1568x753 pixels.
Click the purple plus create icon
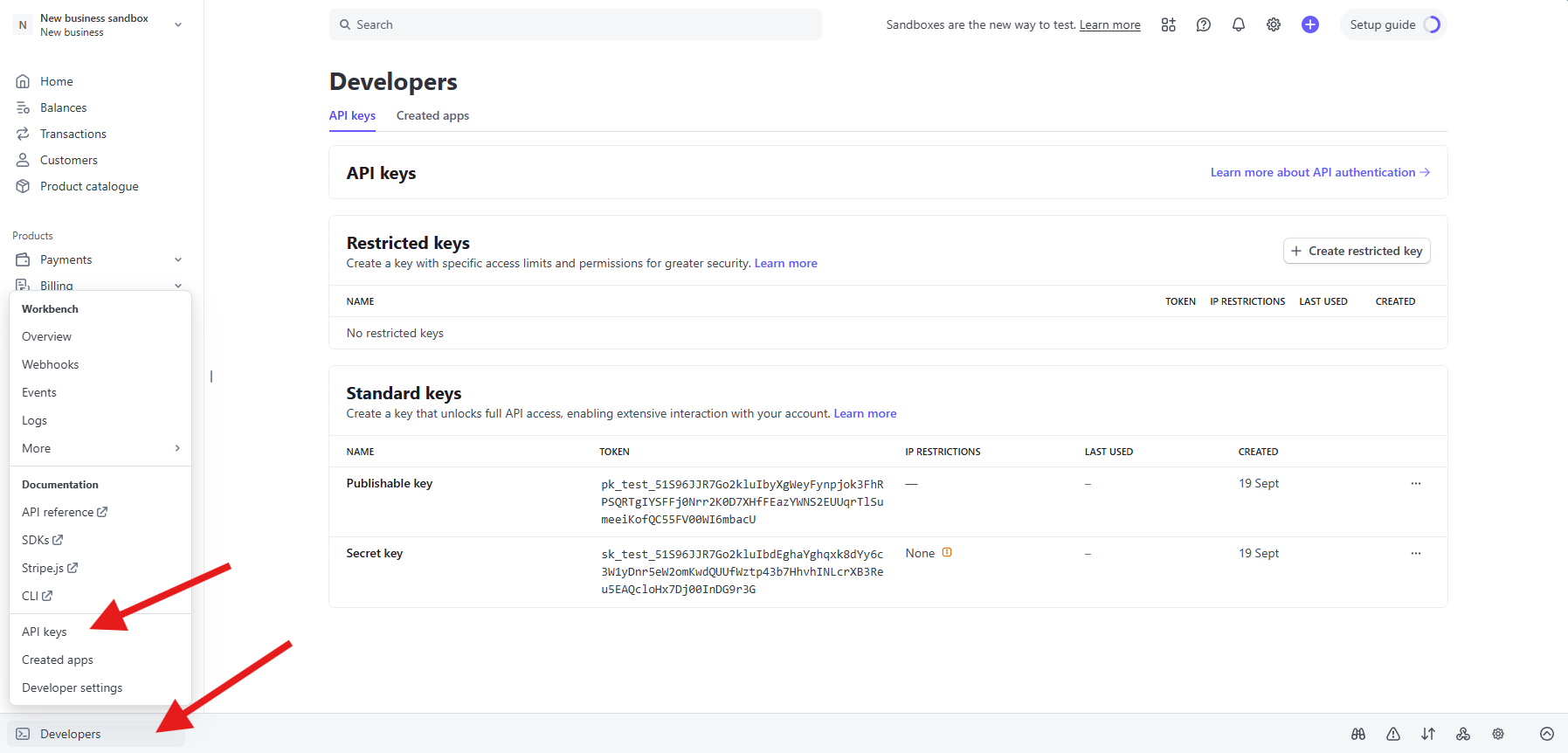click(x=1310, y=24)
